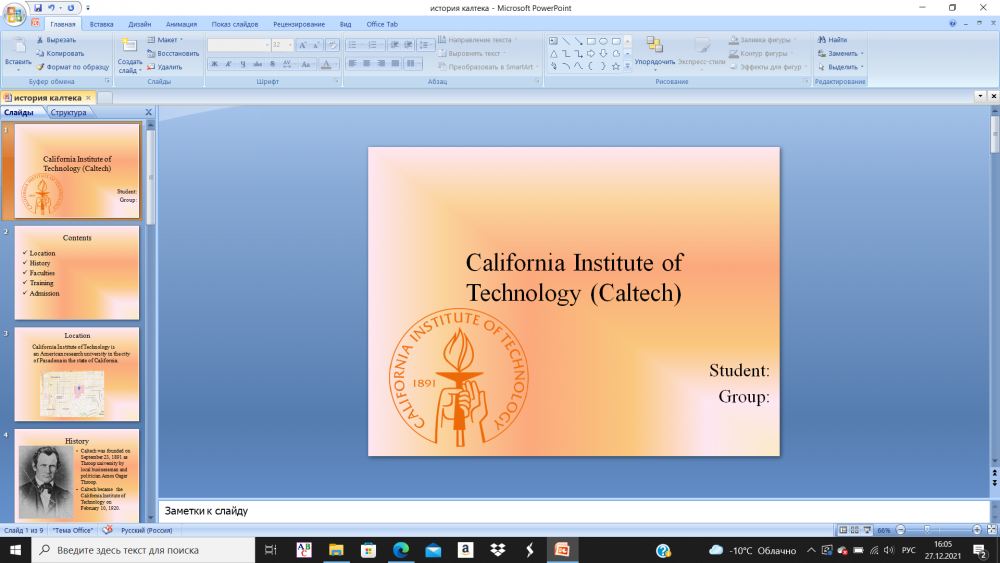Click Найти find button

tap(833, 40)
